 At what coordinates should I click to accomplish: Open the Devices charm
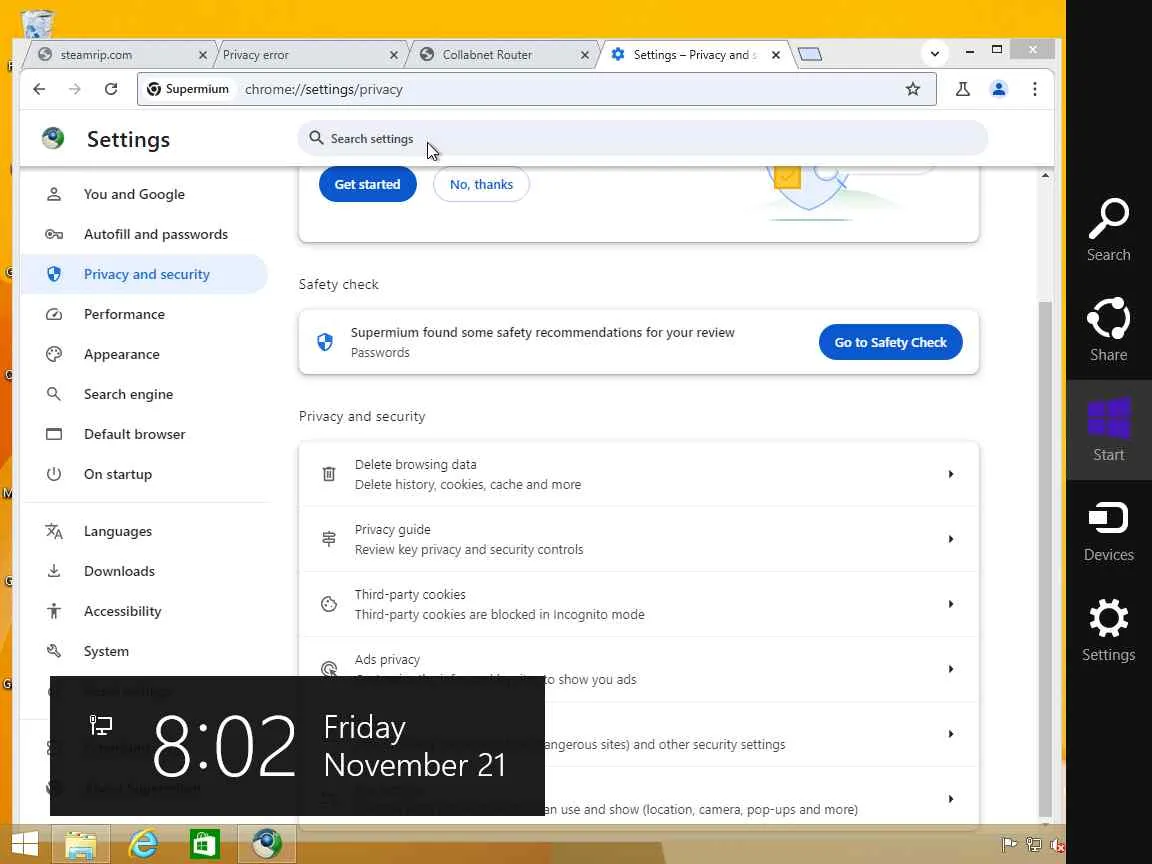[x=1109, y=530]
